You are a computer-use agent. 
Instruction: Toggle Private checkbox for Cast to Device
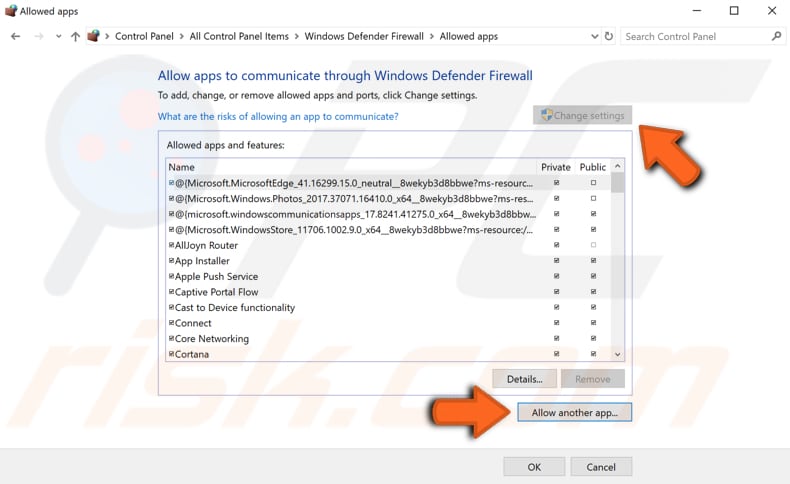pyautogui.click(x=557, y=307)
